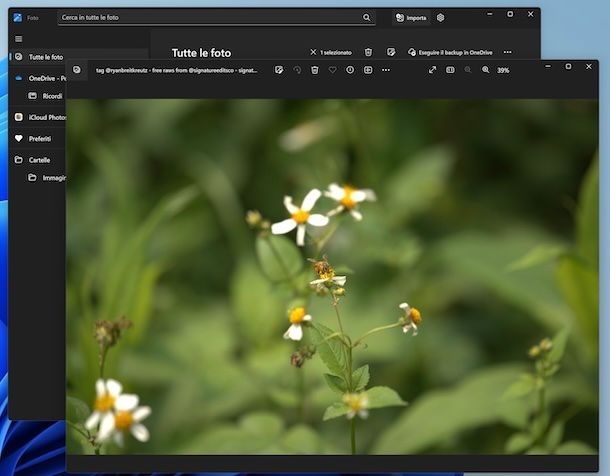Viewport: 610px width, 476px height.
Task: Open Preferiti in sidebar
Action: [33, 139]
